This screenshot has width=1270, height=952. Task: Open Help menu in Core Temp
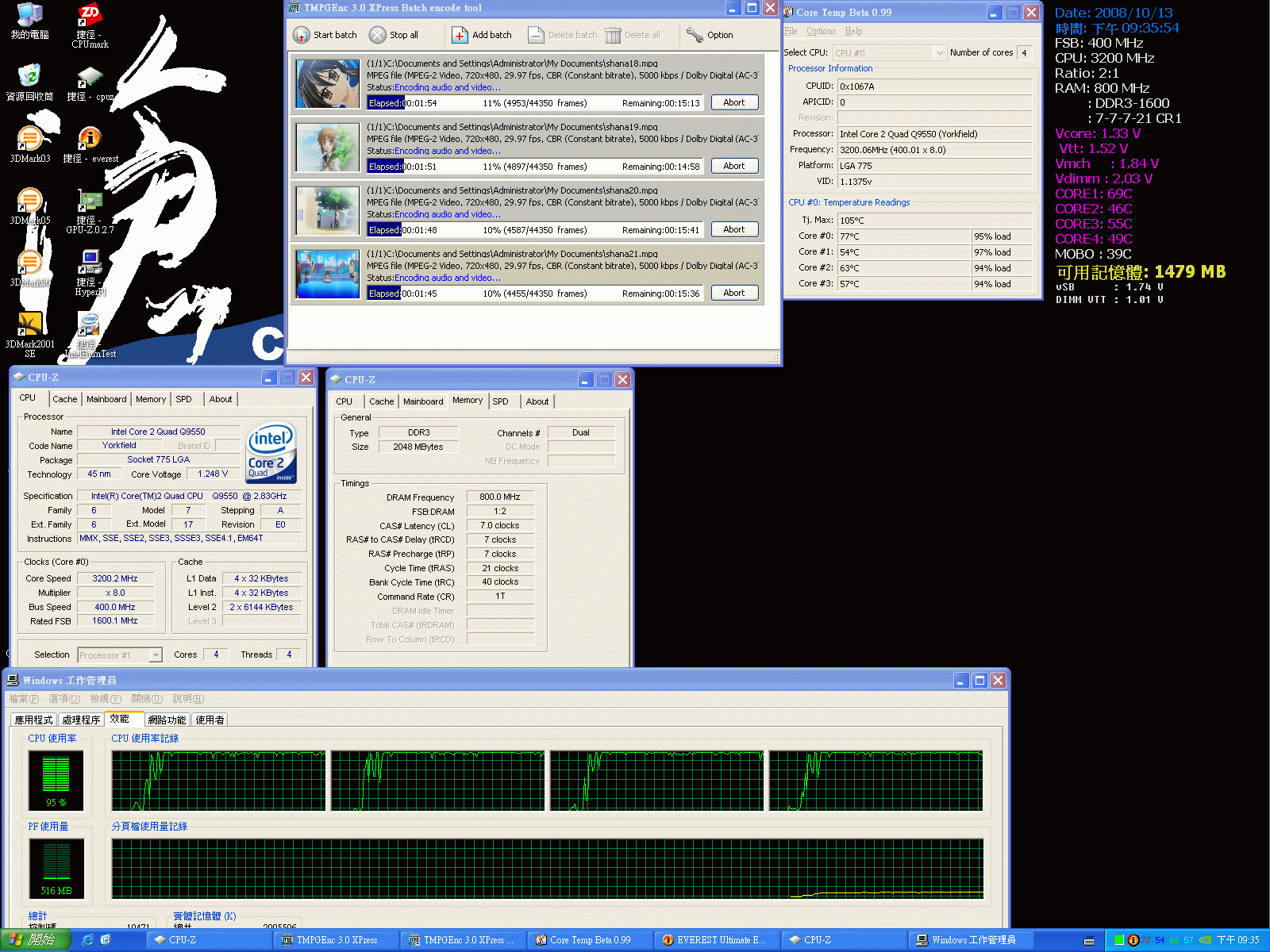tap(853, 31)
